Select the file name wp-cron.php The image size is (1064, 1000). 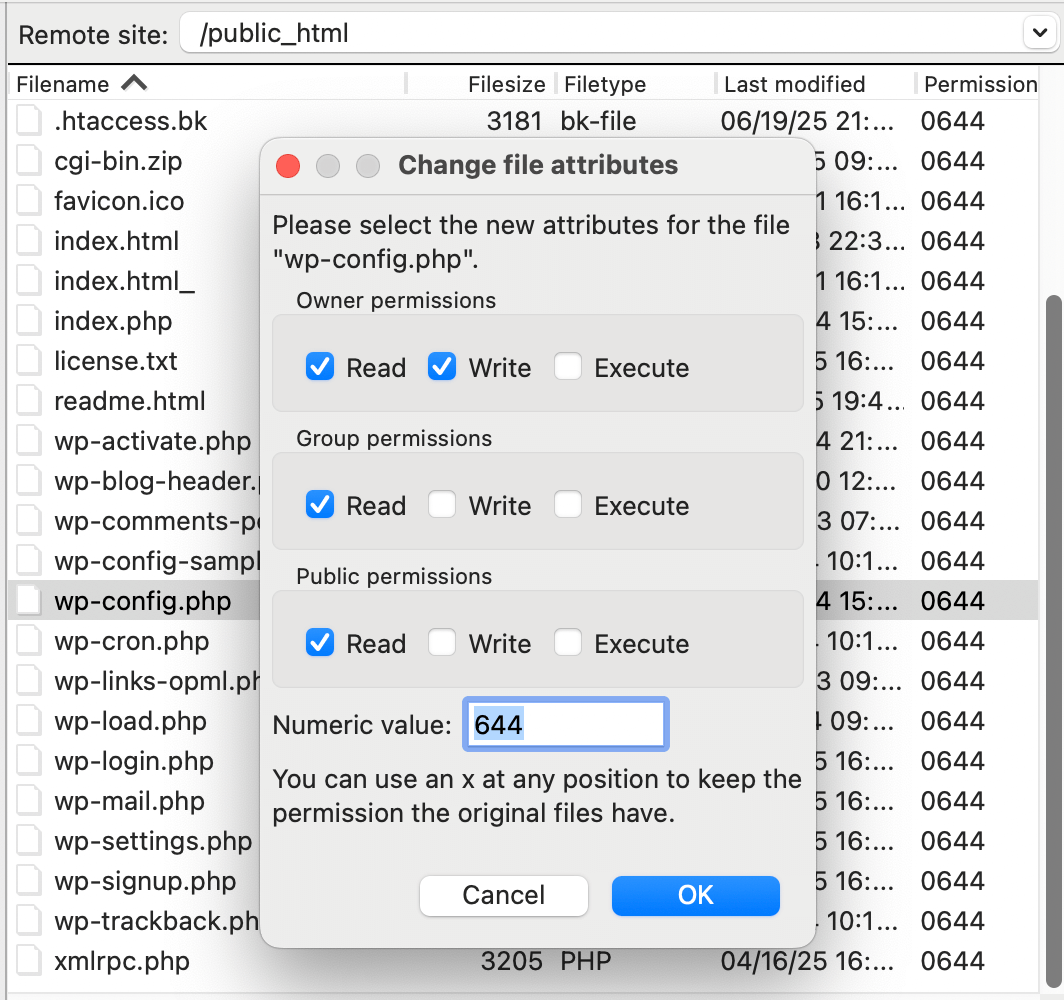click(132, 641)
